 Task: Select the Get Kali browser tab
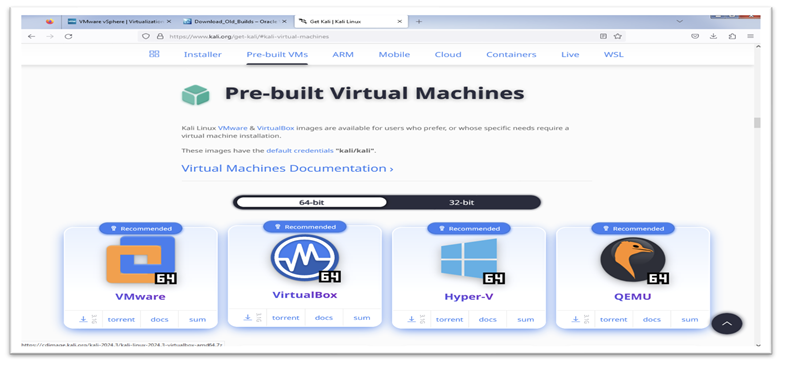tap(351, 21)
